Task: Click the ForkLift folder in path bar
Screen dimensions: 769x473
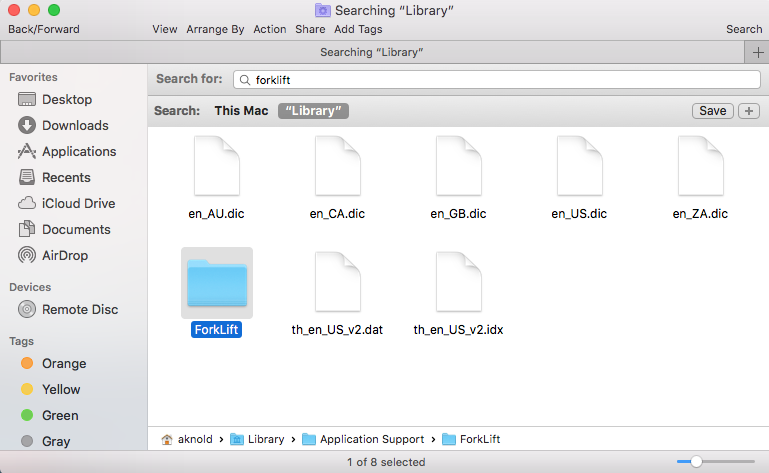Action: tap(471, 439)
